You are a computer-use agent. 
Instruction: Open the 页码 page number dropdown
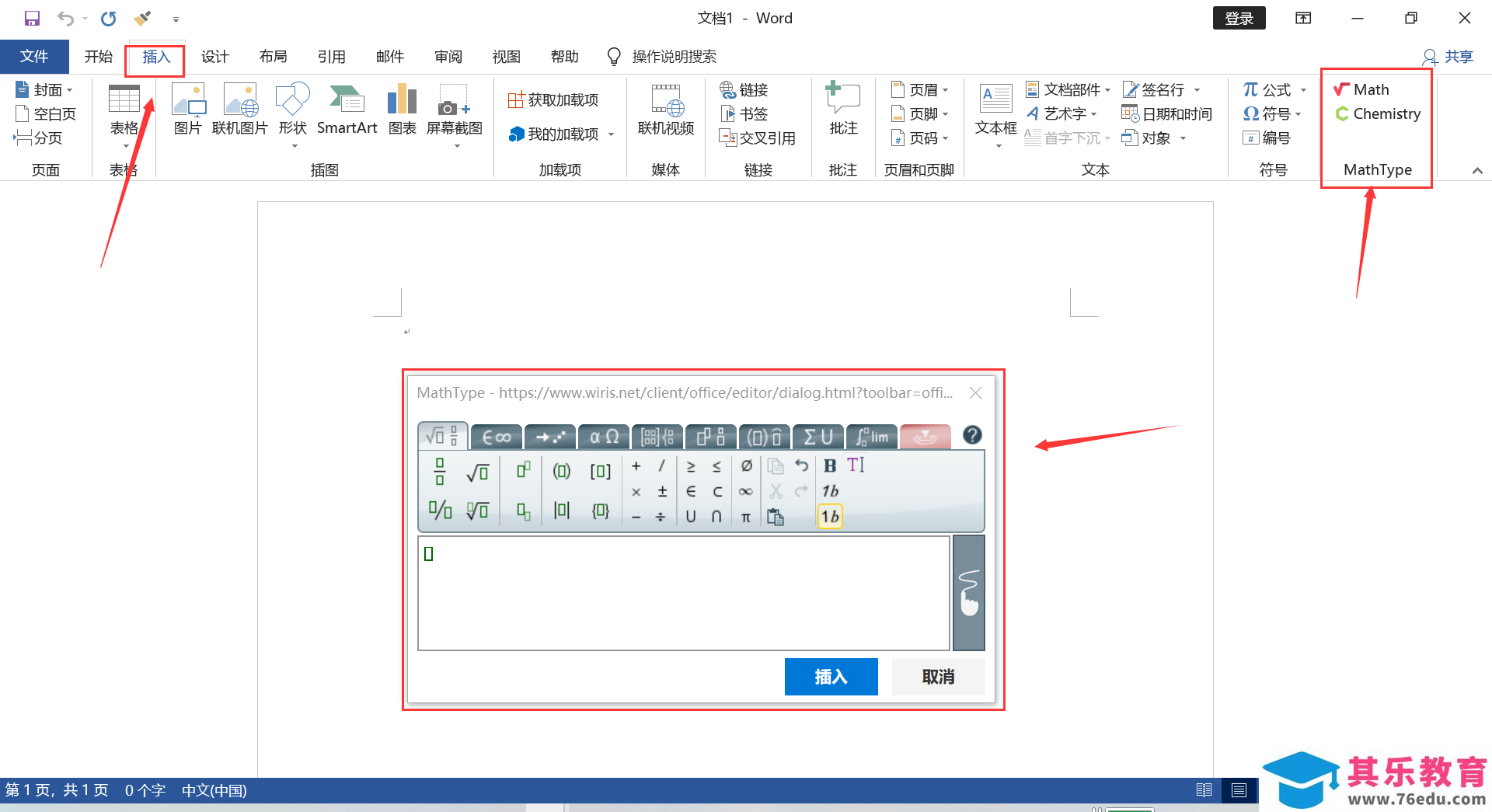click(x=920, y=138)
